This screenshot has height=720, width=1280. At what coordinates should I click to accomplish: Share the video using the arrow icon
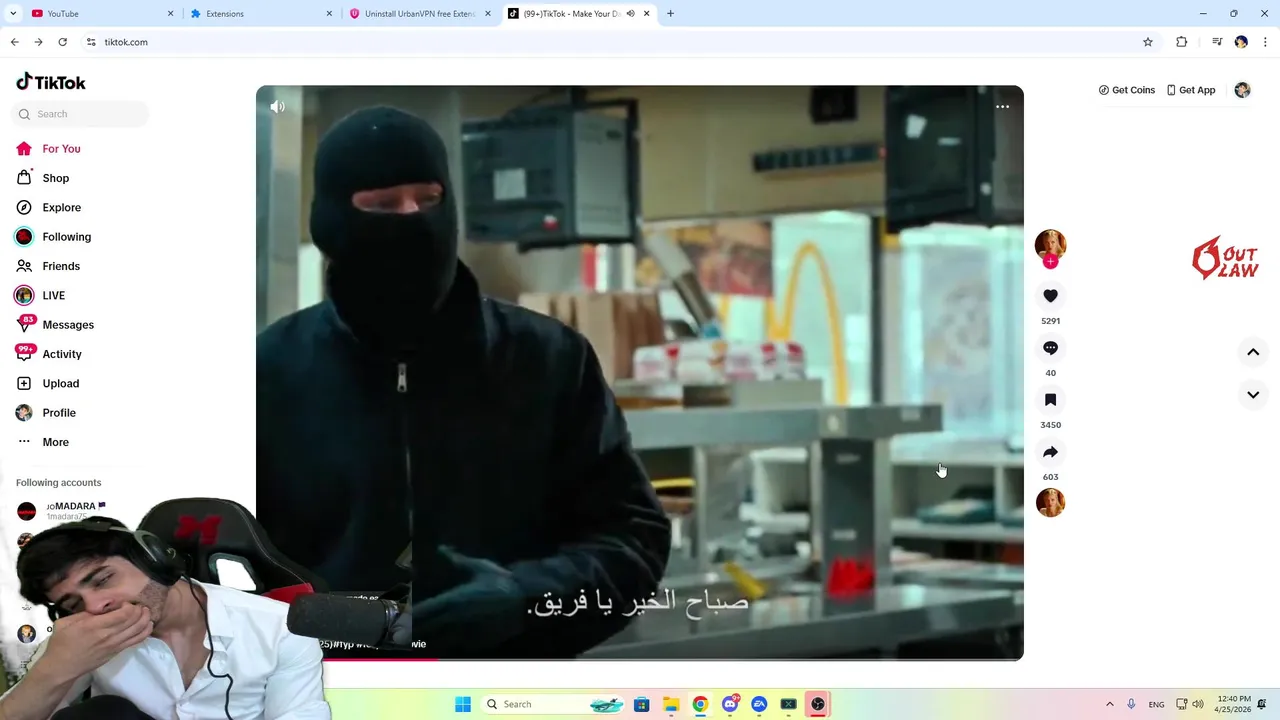1050,452
